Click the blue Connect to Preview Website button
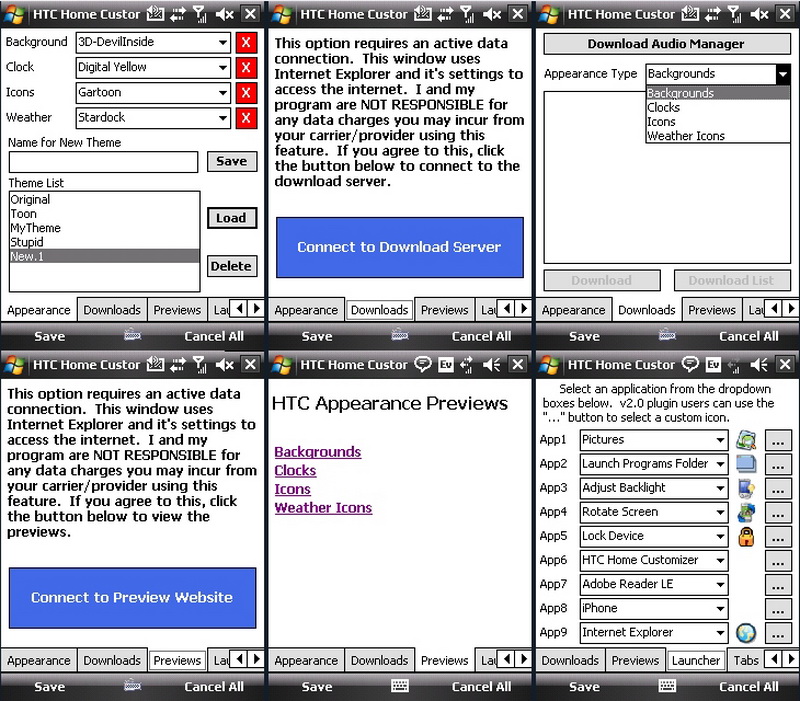 click(x=132, y=598)
